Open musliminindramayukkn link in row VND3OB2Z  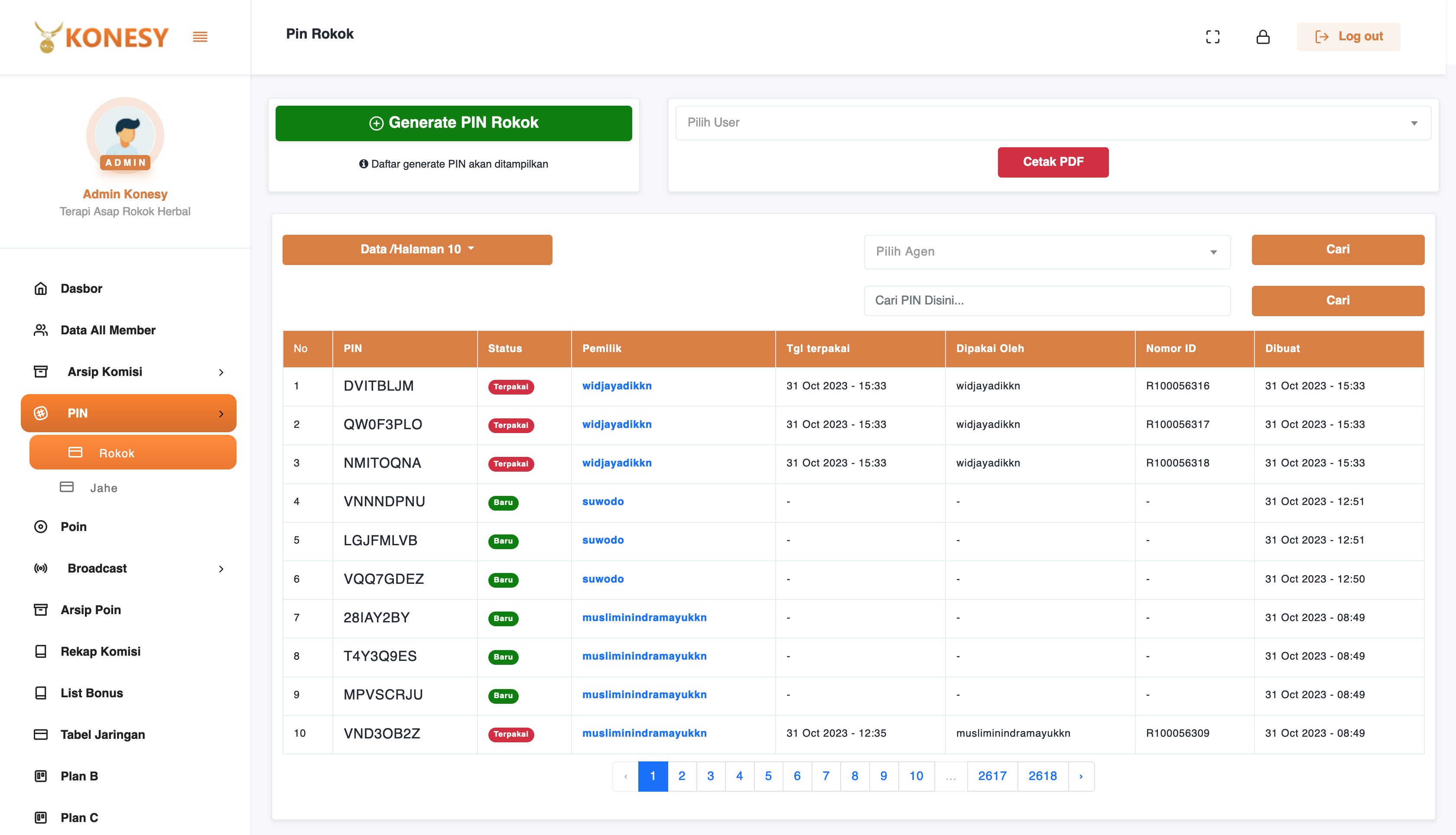pyautogui.click(x=644, y=733)
